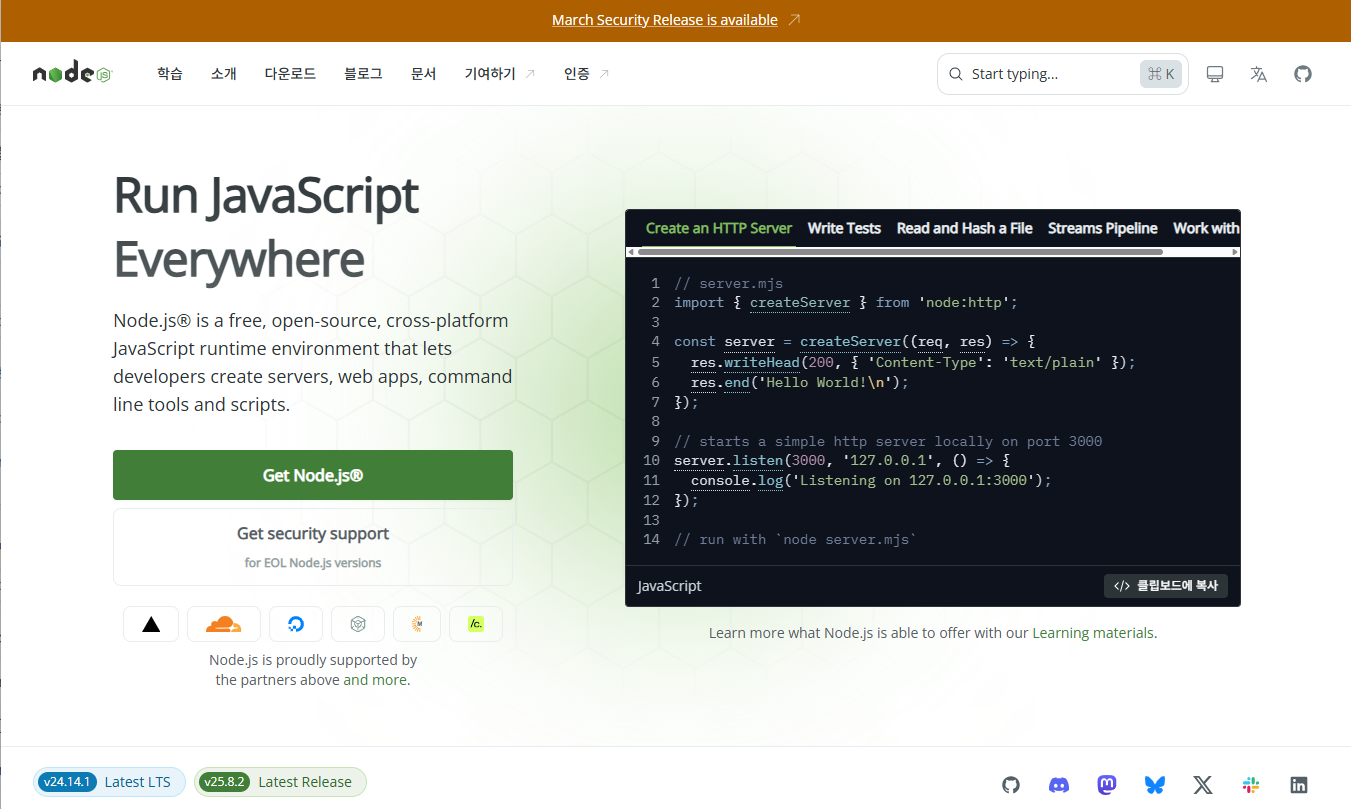1351x809 pixels.
Task: Click the Vercel triangle partner logo
Action: tap(150, 623)
